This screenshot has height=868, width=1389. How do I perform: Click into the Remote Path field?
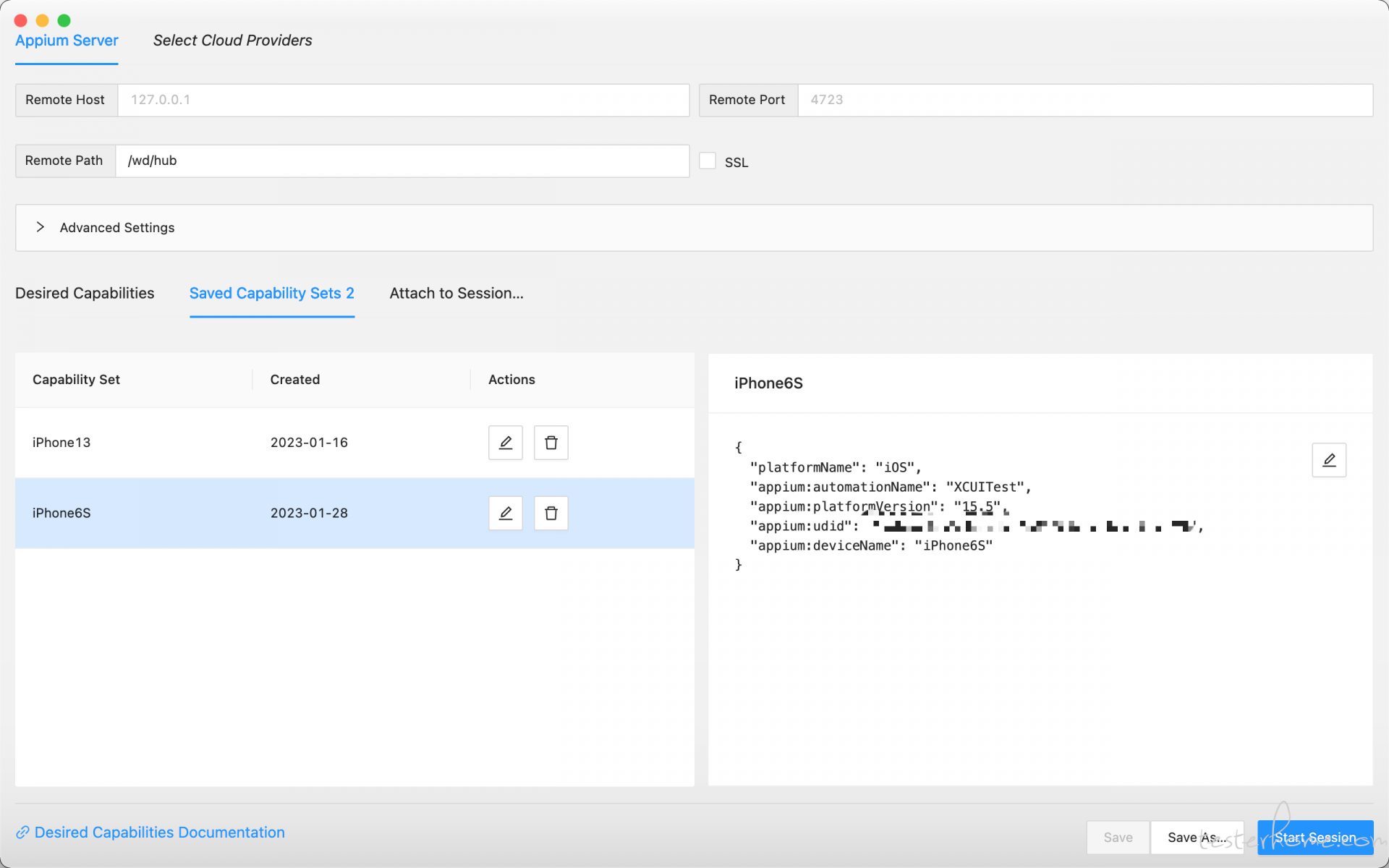tap(402, 161)
